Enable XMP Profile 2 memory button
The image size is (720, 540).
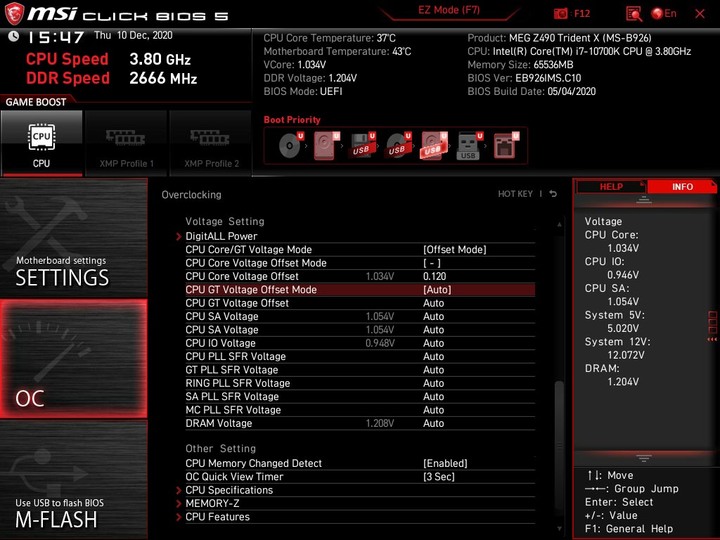pos(211,143)
